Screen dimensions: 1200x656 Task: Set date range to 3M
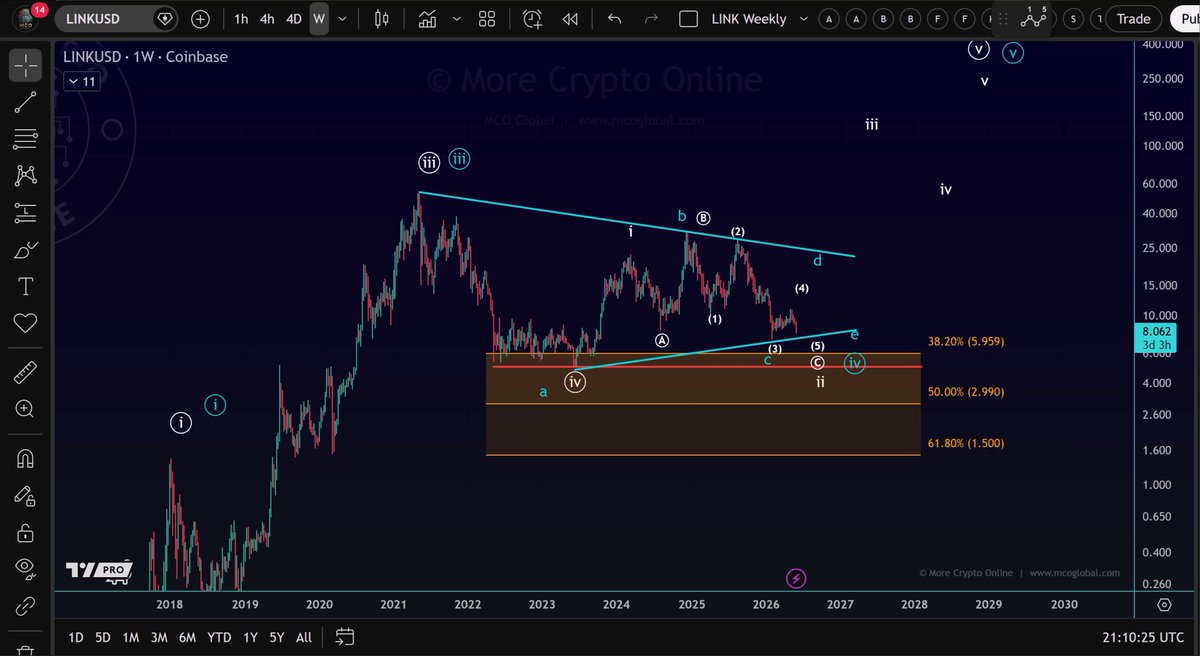click(x=159, y=637)
